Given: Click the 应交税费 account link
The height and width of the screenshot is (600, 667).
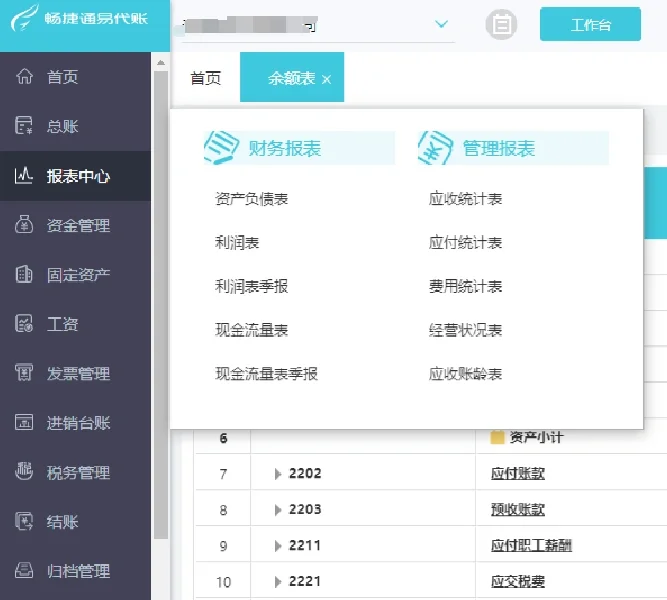Looking at the screenshot, I should 518,581.
